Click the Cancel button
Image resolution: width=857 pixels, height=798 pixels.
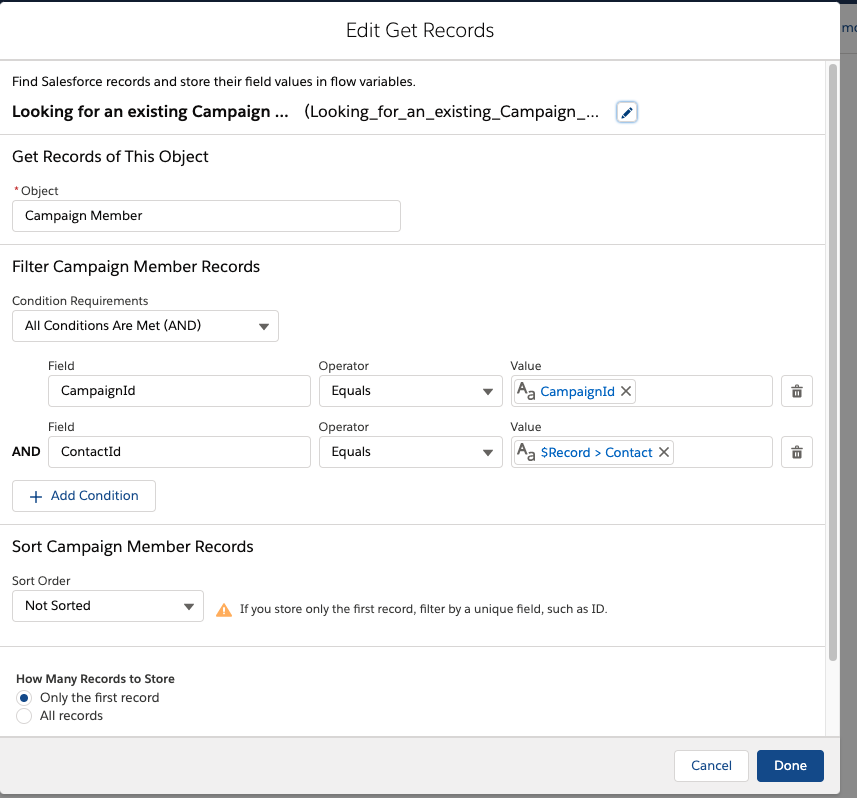(711, 766)
